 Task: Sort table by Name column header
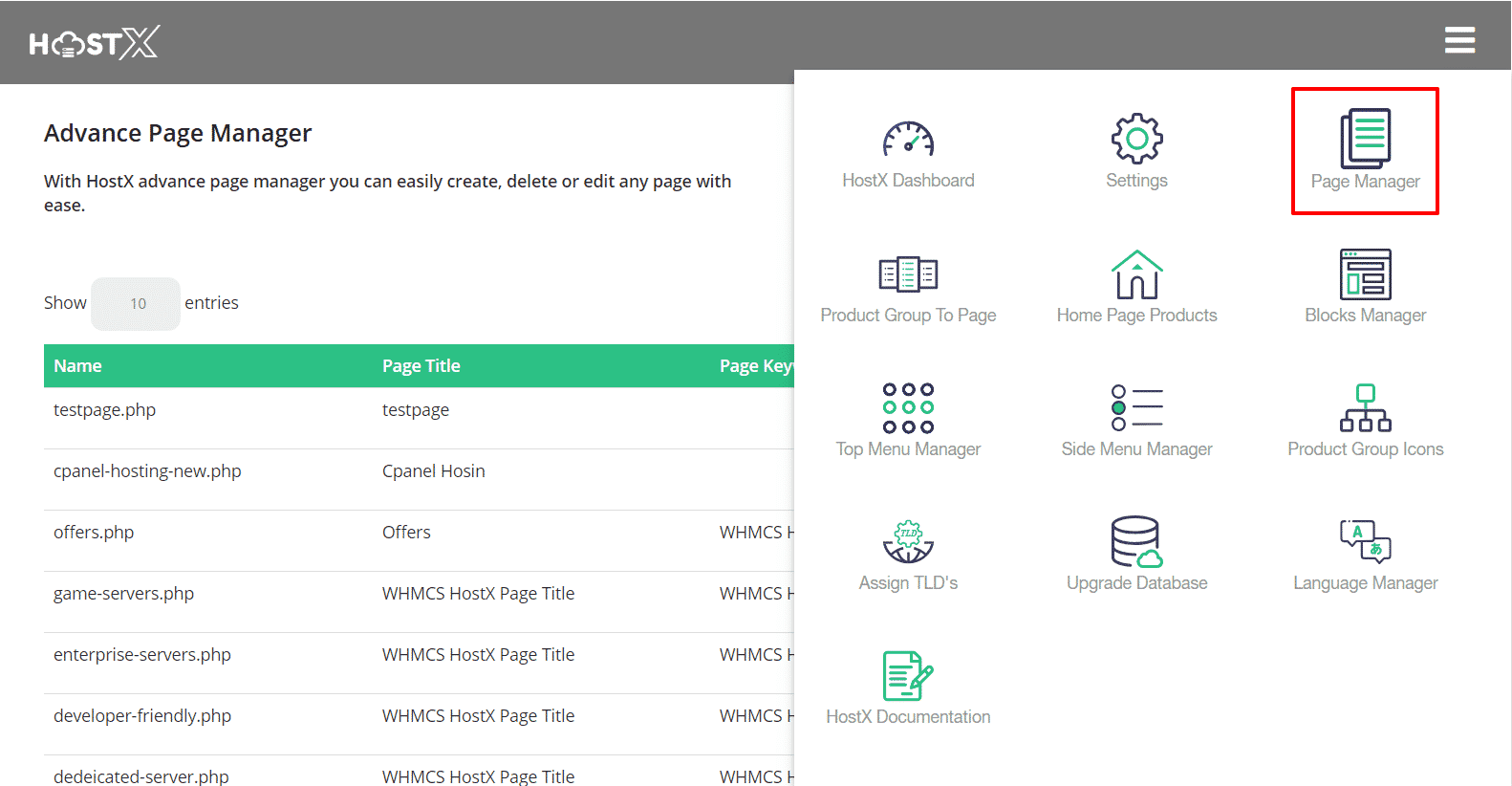(78, 366)
